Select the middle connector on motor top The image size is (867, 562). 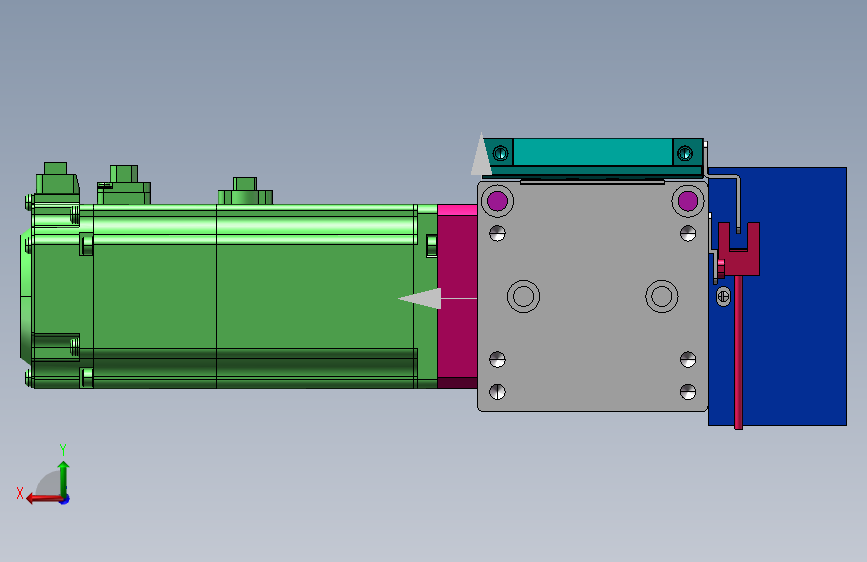pos(124,186)
